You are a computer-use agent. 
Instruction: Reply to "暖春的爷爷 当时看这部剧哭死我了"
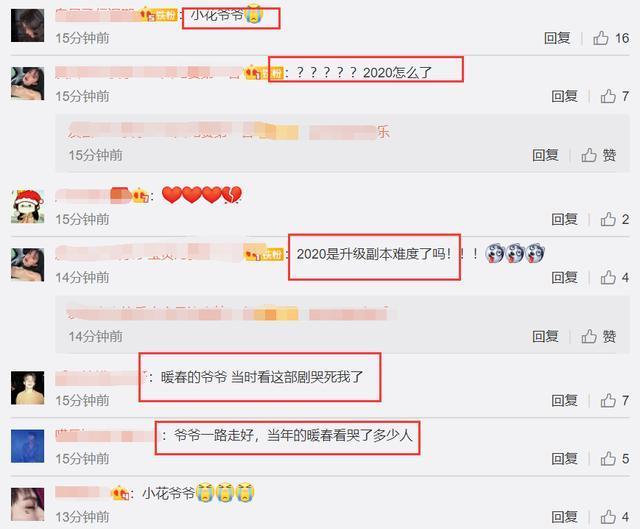(564, 400)
